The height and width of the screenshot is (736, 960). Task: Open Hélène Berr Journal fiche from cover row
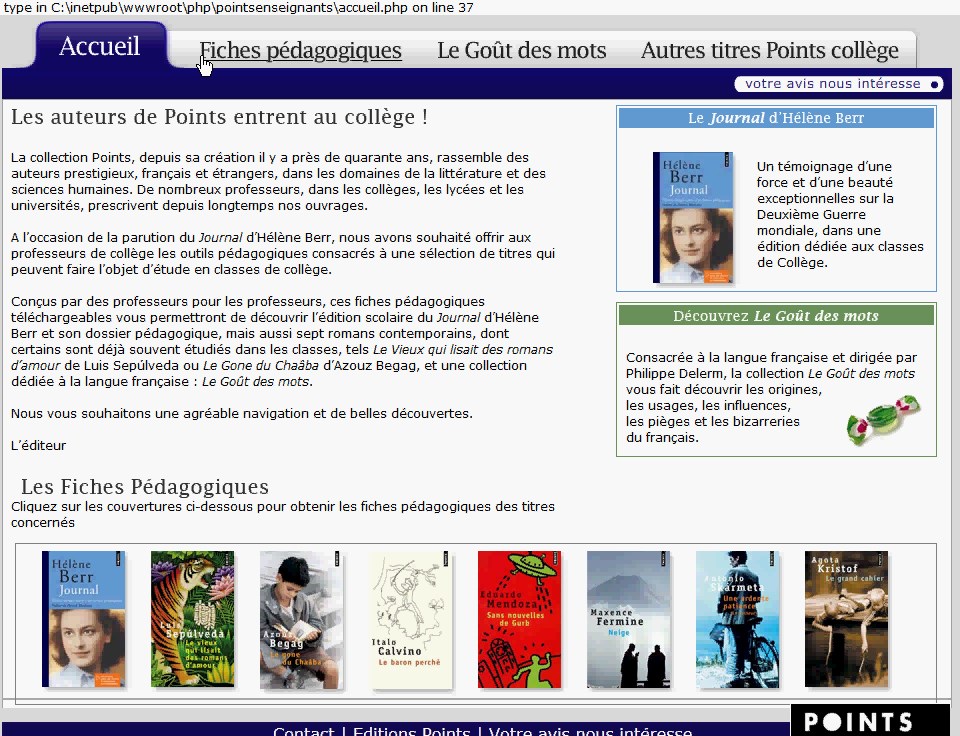coord(83,619)
